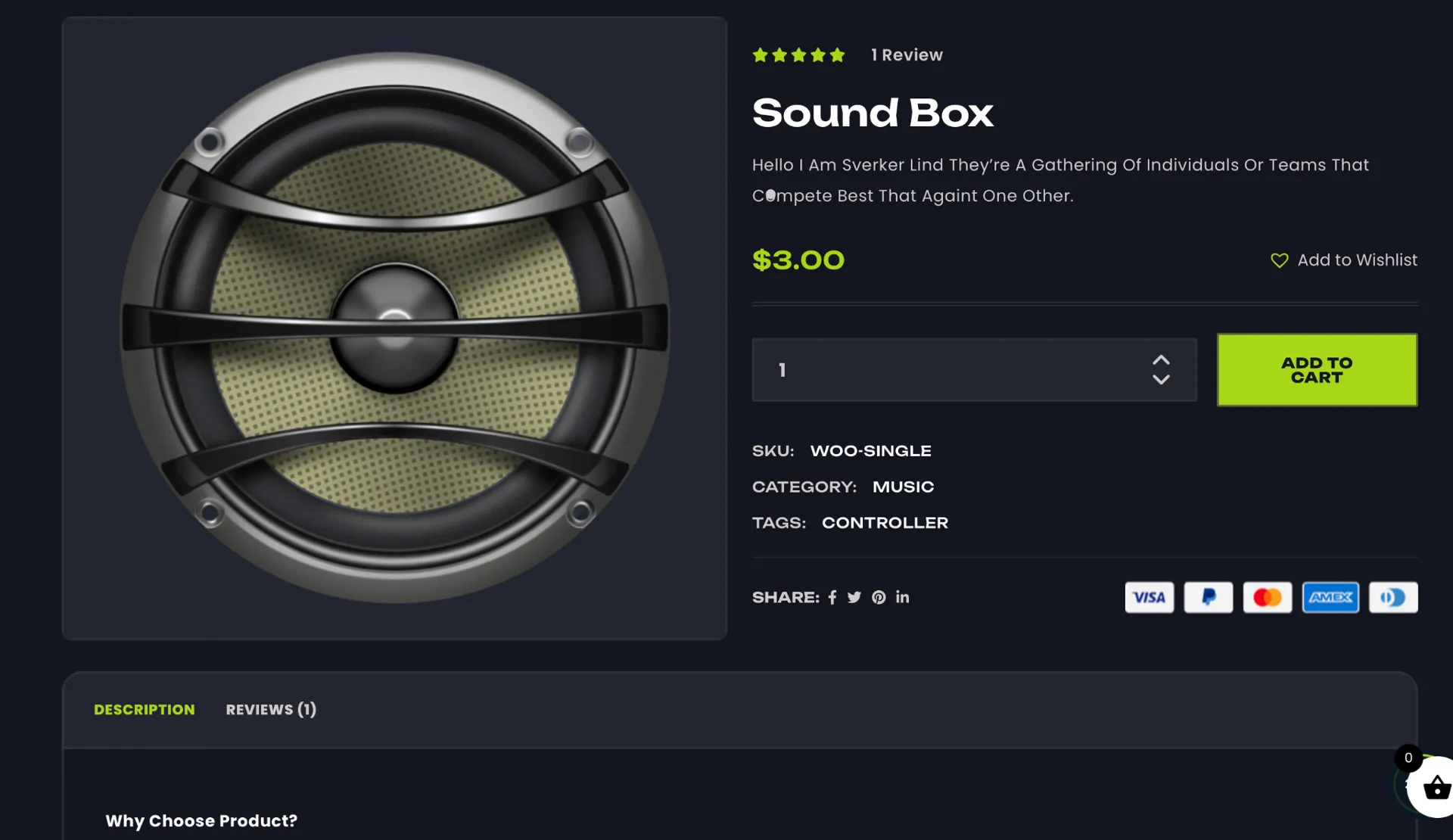The width and height of the screenshot is (1453, 840).
Task: Click the Visa payment icon
Action: click(1149, 598)
